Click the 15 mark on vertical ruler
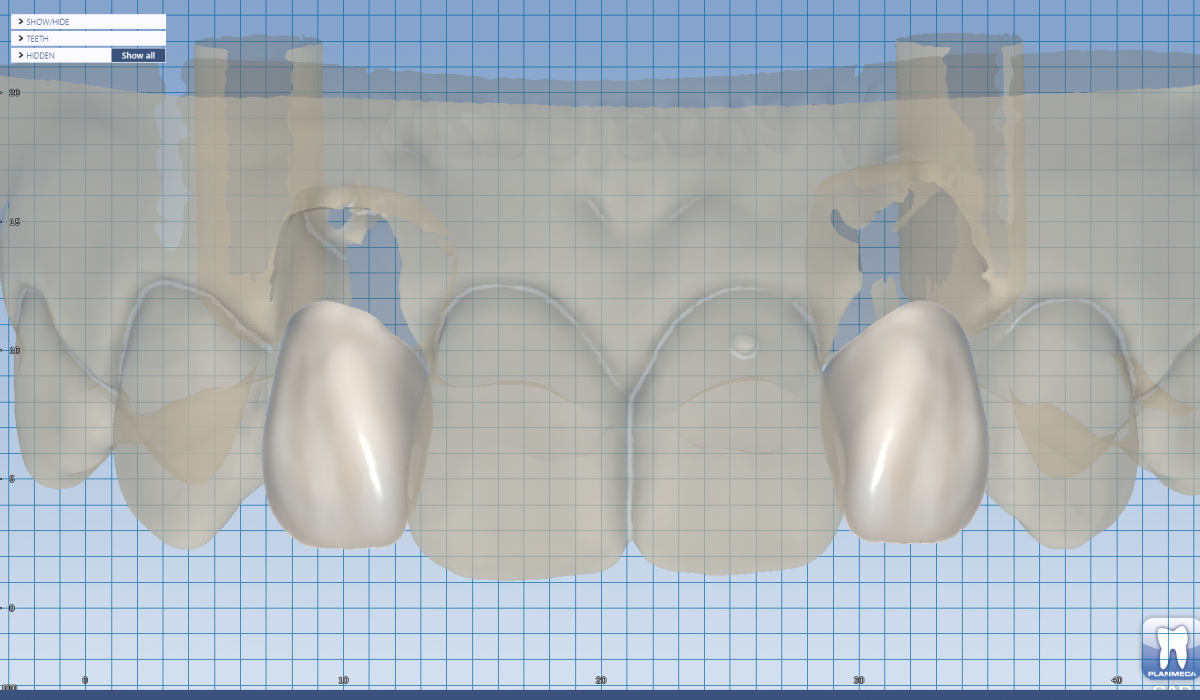Image resolution: width=1200 pixels, height=700 pixels. [13, 221]
